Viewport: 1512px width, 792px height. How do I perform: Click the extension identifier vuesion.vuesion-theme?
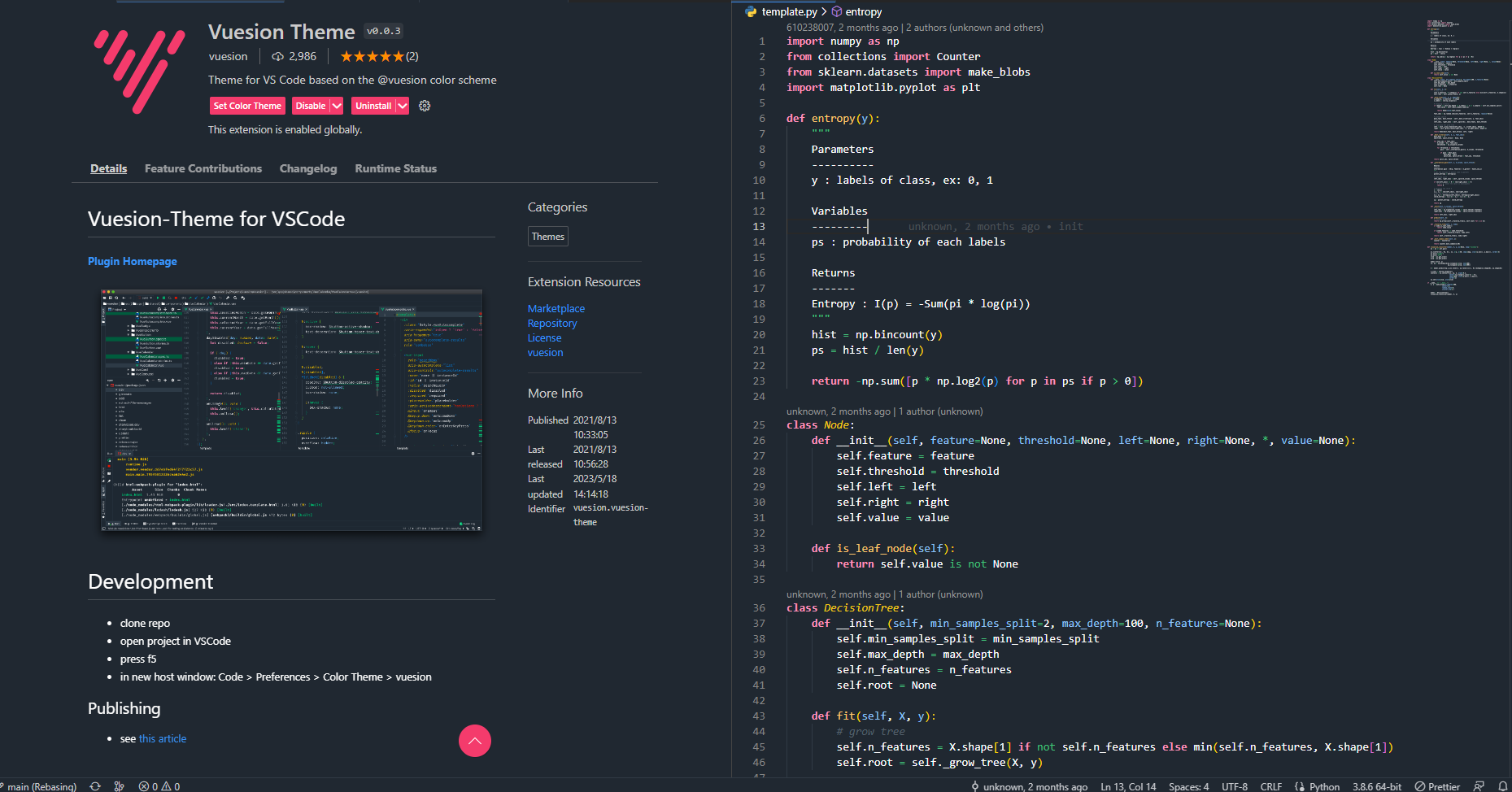(x=611, y=515)
